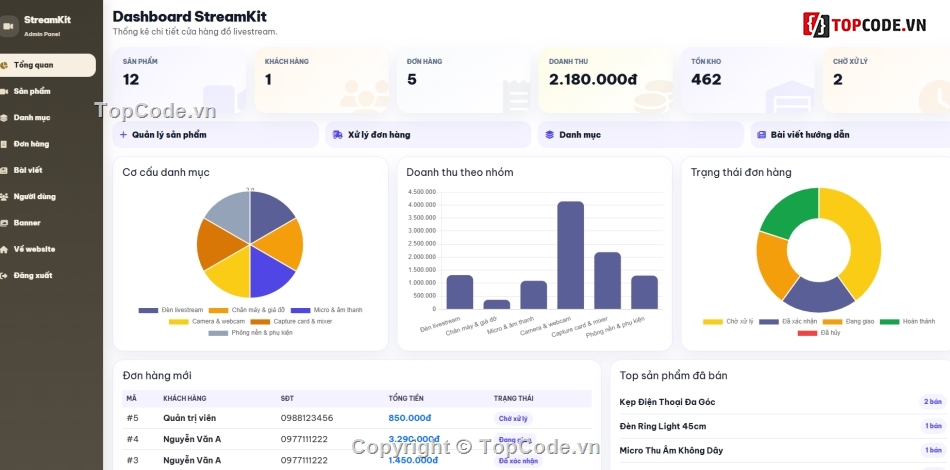Viewport: 950px width, 470px height.
Task: Click the StreamKit camera logo icon
Action: [x=7, y=26]
